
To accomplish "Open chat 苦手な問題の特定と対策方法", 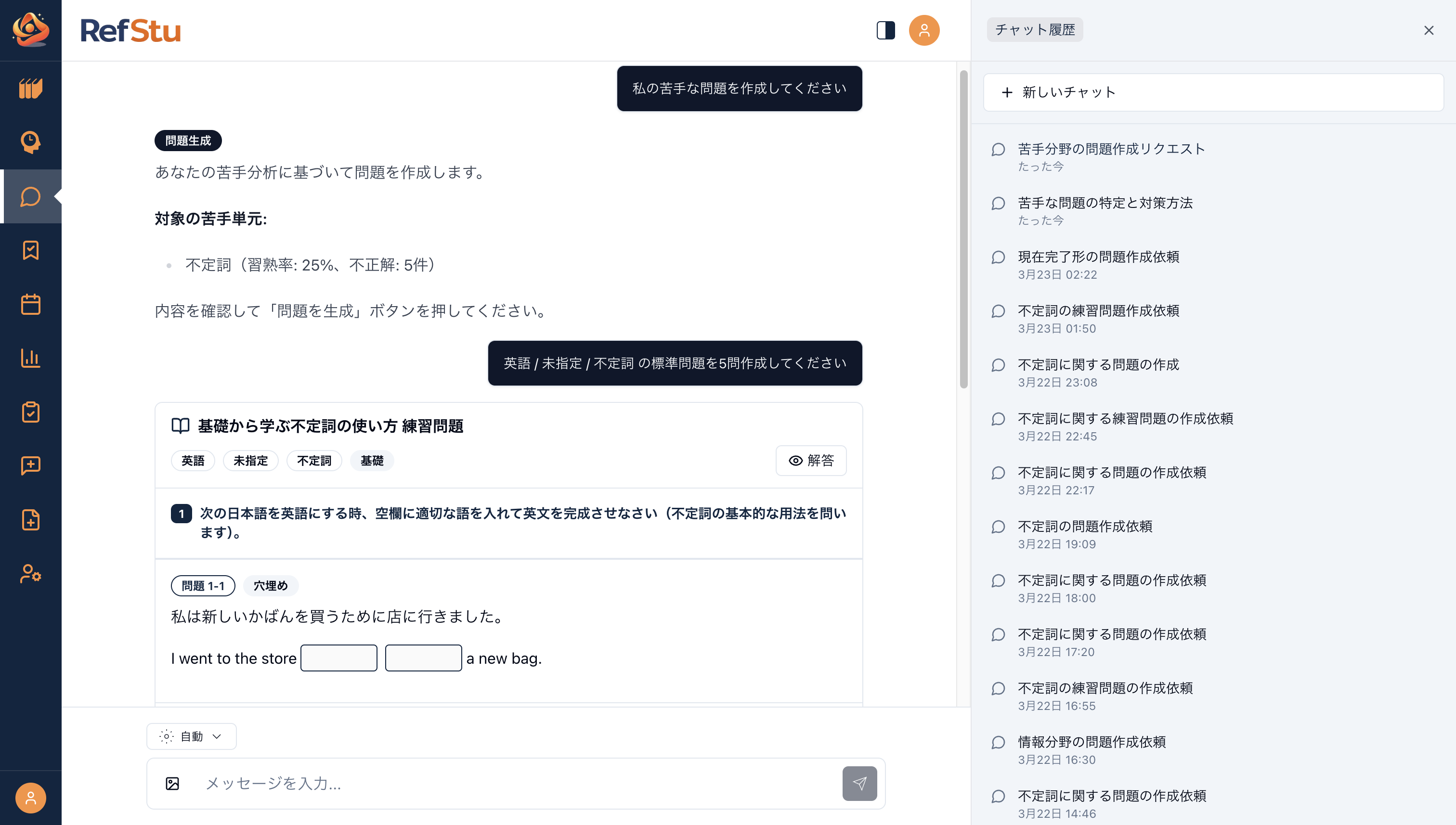I will (x=1213, y=211).
